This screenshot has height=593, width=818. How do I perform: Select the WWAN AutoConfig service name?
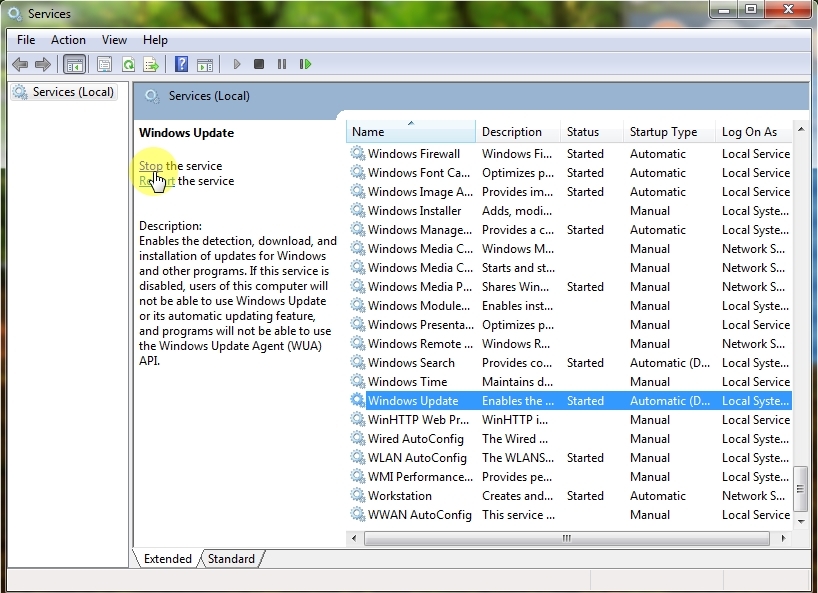(x=419, y=515)
